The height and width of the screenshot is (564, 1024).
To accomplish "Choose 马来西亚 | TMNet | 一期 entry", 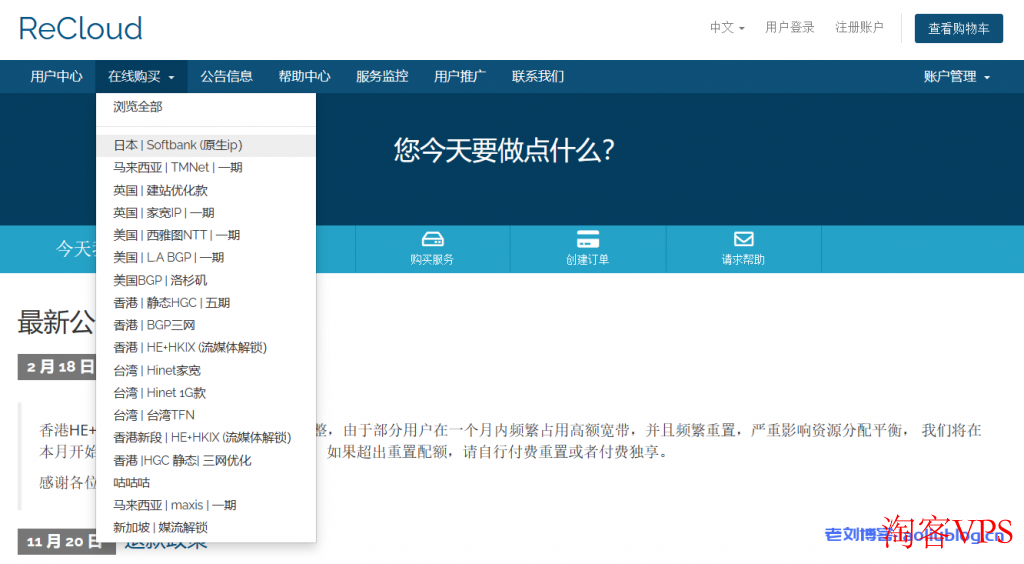I will click(206, 168).
